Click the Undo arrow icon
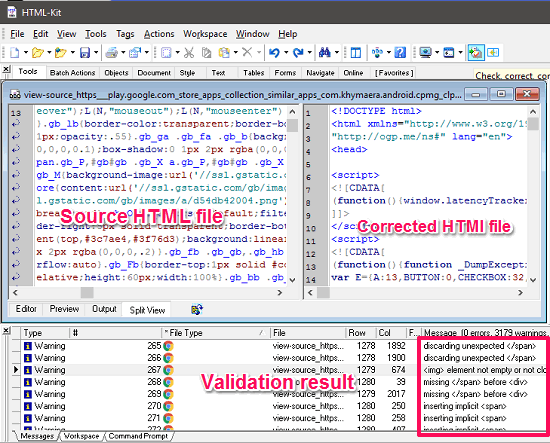The height and width of the screenshot is (443, 550). (274, 53)
